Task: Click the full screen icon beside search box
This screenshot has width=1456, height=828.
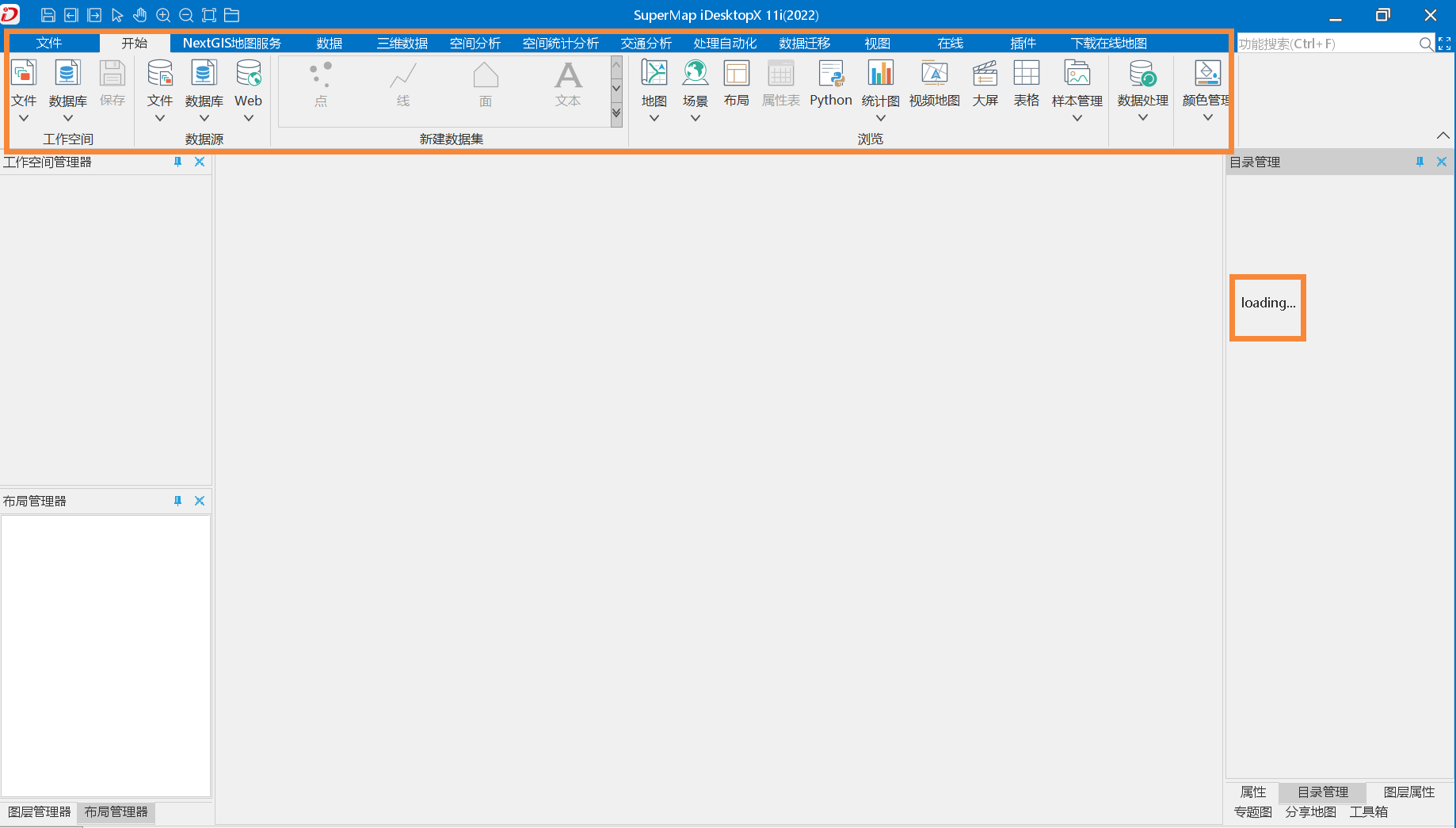Action: (x=1445, y=44)
